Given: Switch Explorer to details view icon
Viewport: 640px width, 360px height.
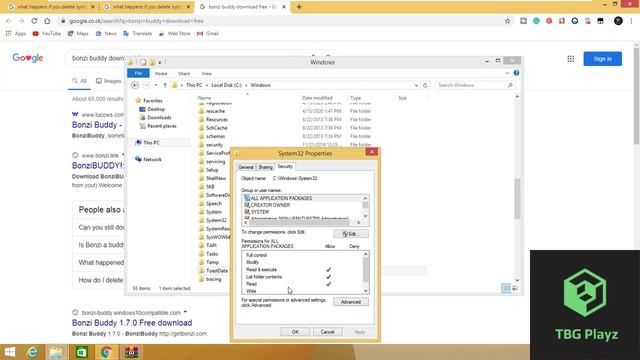Looking at the screenshot, I should coord(506,288).
